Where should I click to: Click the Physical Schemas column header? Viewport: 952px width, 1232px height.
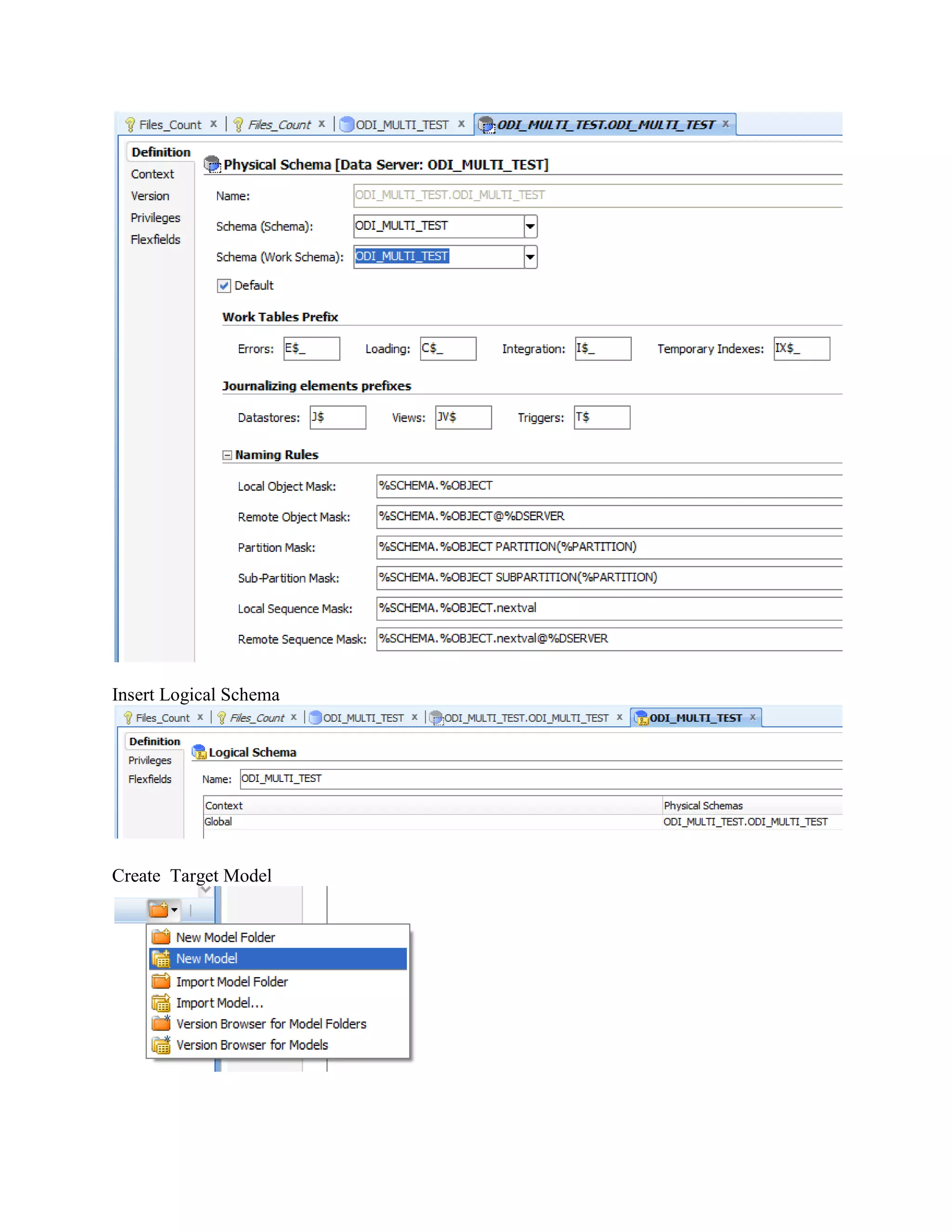click(x=753, y=806)
